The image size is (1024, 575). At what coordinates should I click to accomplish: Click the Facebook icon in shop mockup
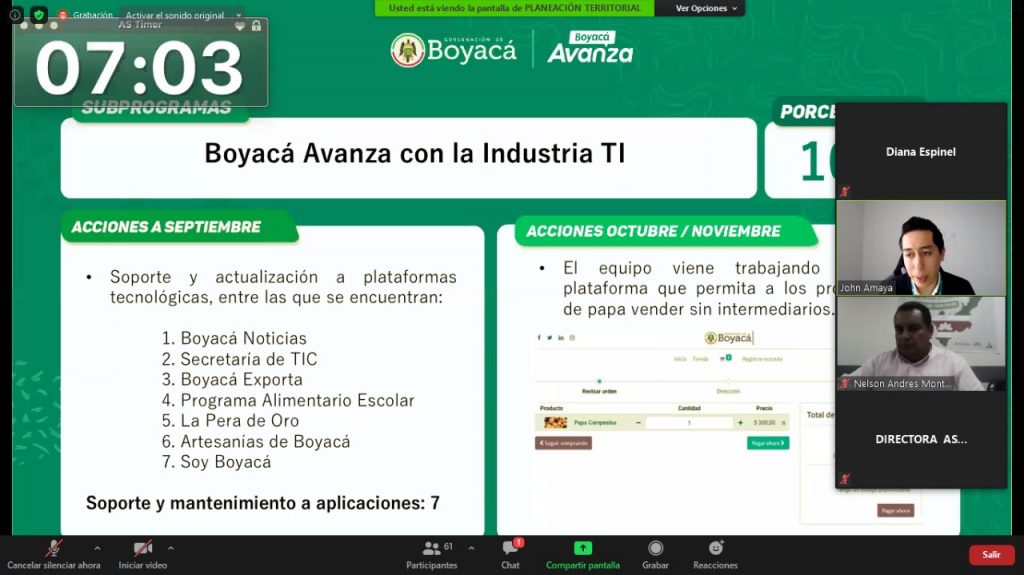click(x=539, y=338)
